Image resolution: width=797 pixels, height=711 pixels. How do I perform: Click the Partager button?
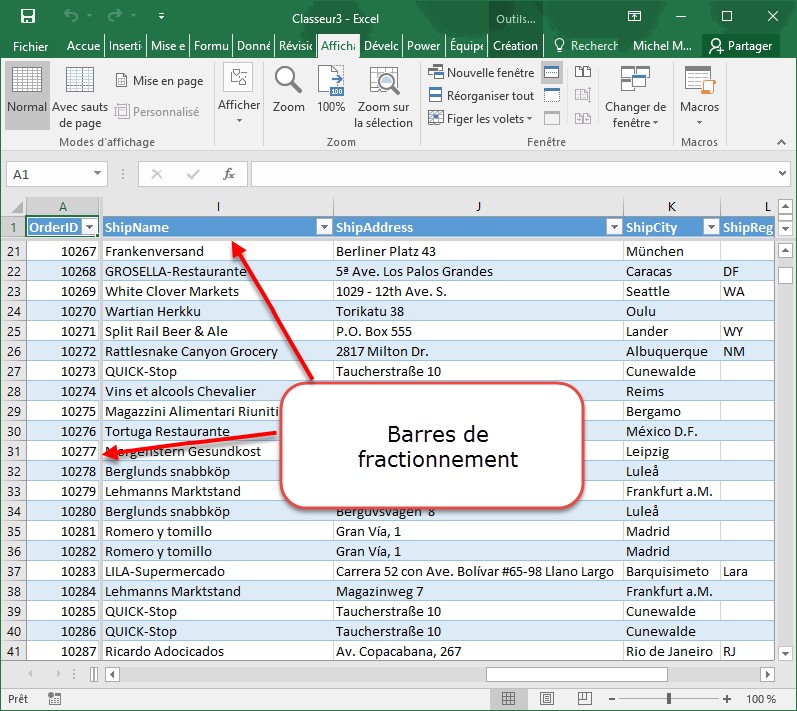[x=740, y=46]
